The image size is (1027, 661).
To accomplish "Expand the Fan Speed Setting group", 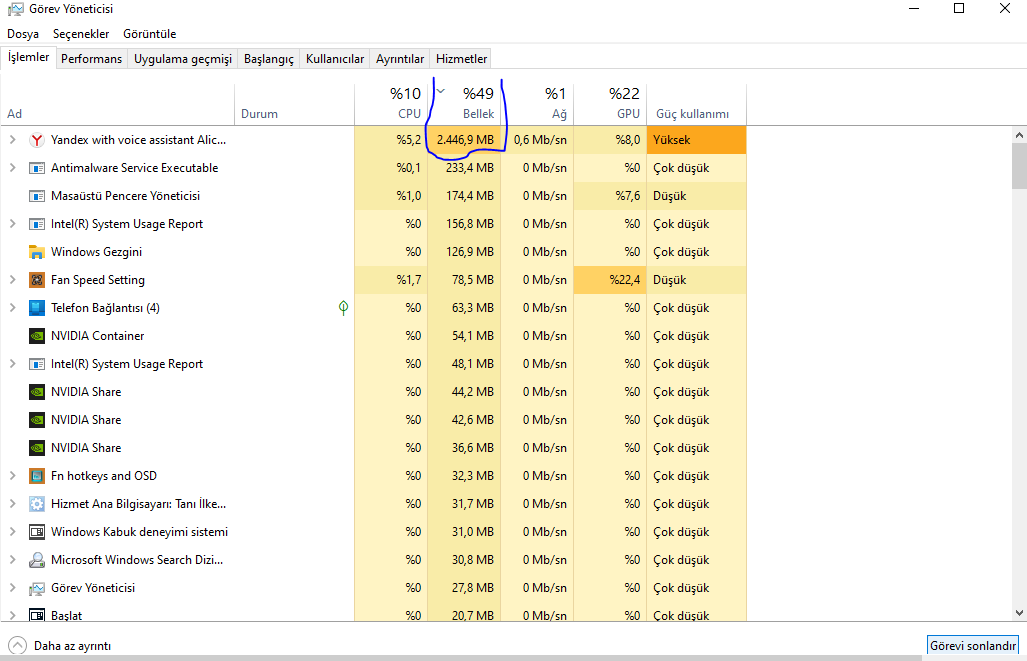I will (12, 280).
